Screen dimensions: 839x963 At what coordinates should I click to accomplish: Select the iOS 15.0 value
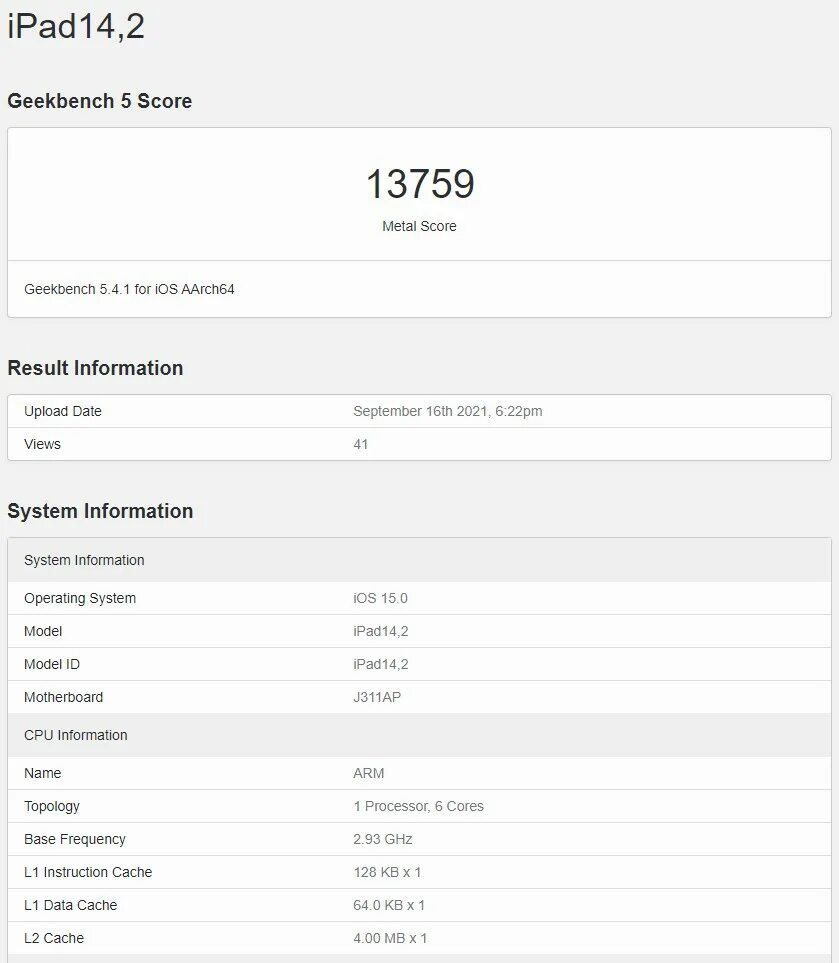(x=380, y=598)
